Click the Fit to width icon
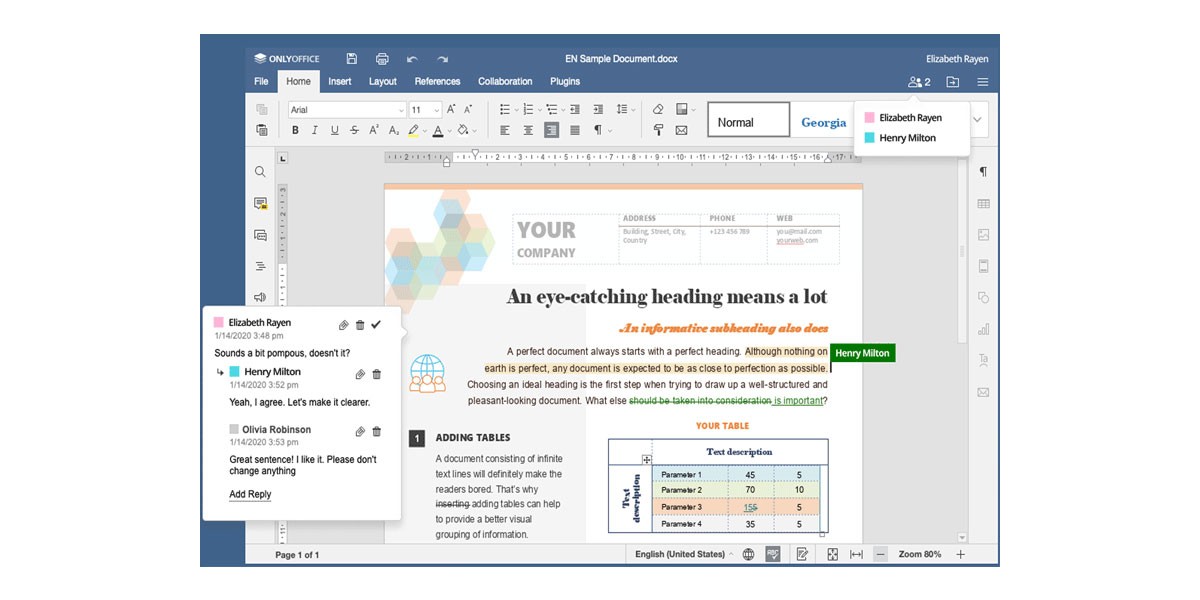 856,554
